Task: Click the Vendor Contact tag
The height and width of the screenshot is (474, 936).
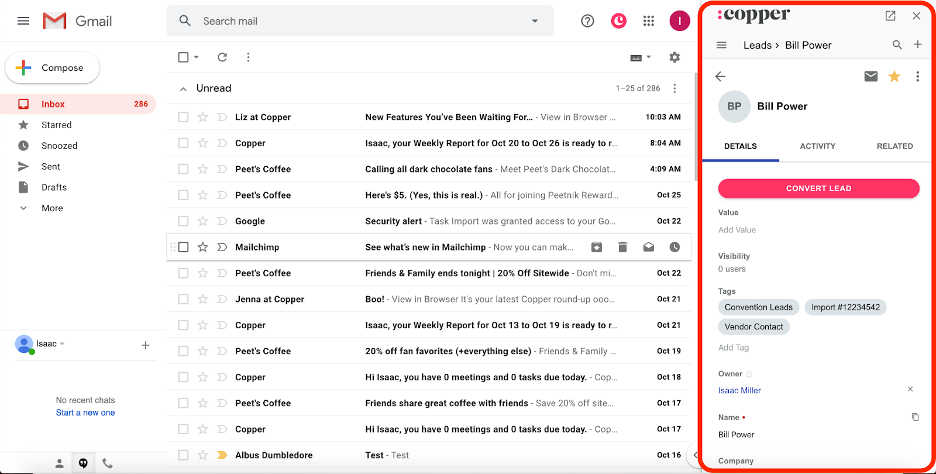Action: [x=753, y=327]
